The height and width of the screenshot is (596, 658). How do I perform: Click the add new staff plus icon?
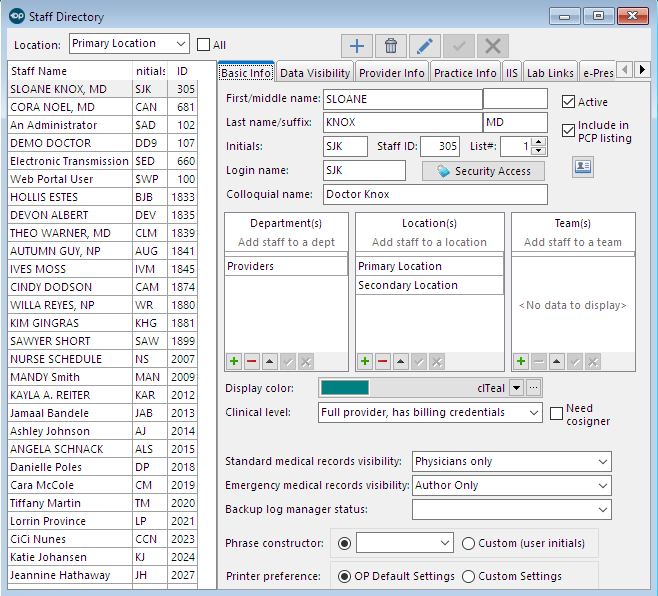click(357, 45)
